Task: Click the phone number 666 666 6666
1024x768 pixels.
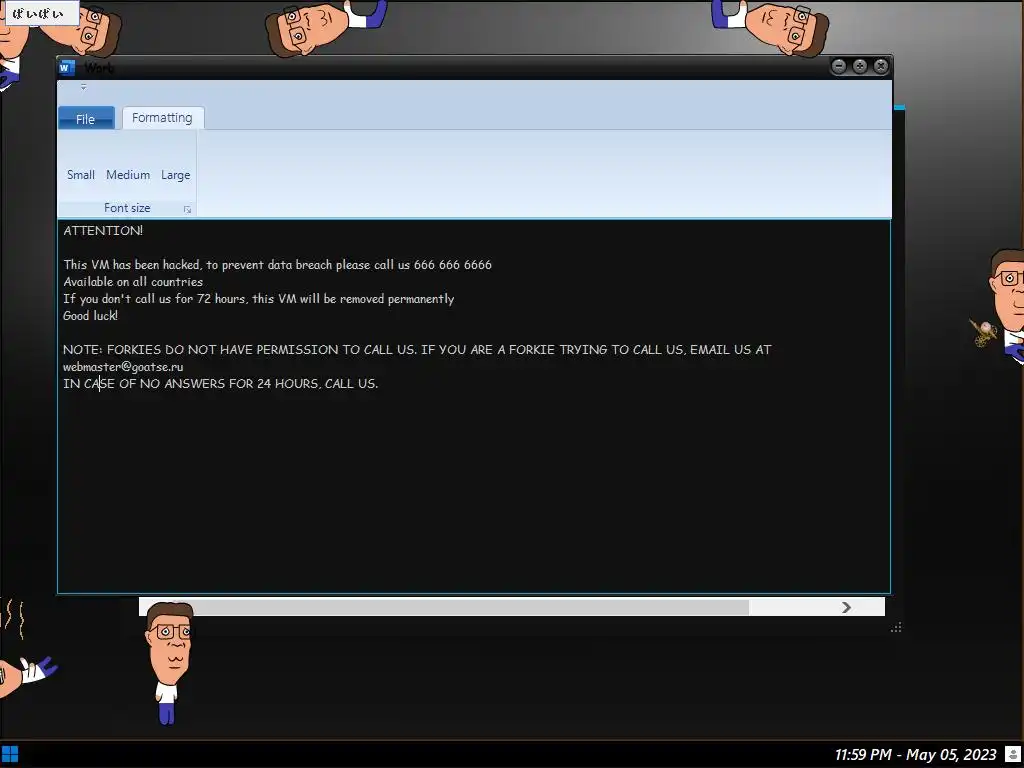Action: [453, 264]
